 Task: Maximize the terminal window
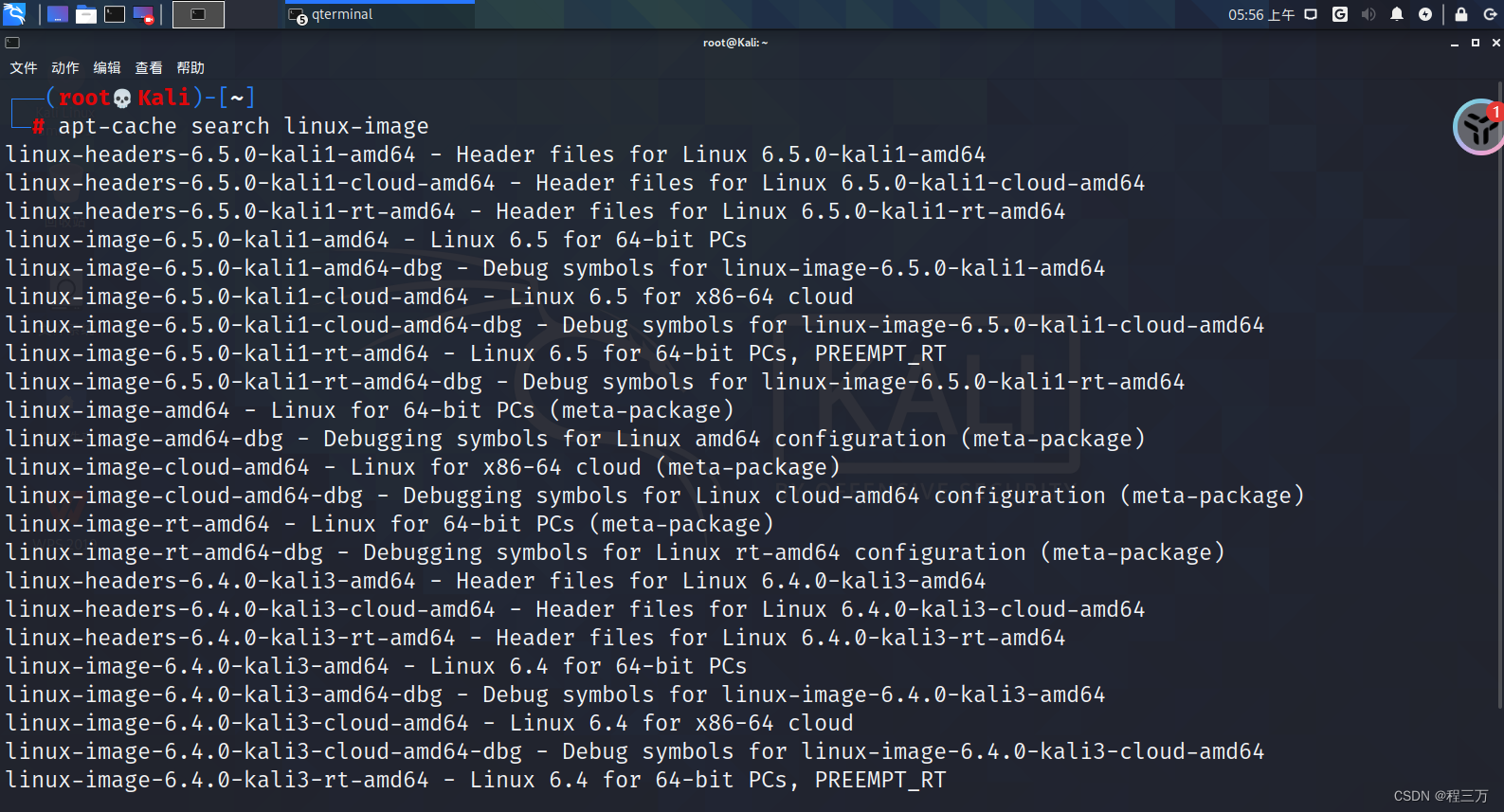point(1476,43)
